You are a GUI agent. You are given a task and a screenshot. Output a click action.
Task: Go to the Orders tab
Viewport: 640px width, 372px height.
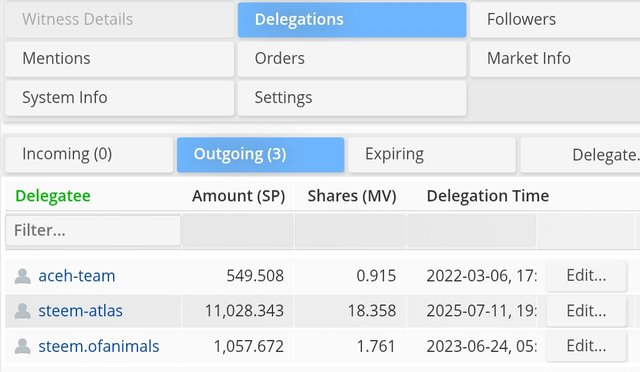click(x=352, y=59)
